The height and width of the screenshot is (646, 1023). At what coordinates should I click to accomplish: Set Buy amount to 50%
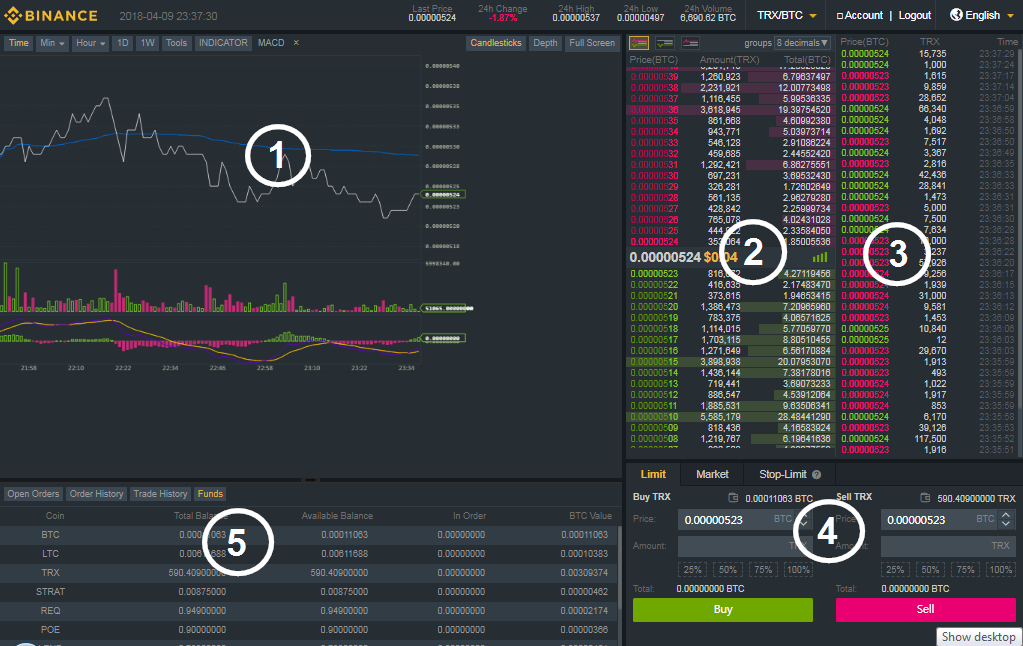click(x=727, y=570)
